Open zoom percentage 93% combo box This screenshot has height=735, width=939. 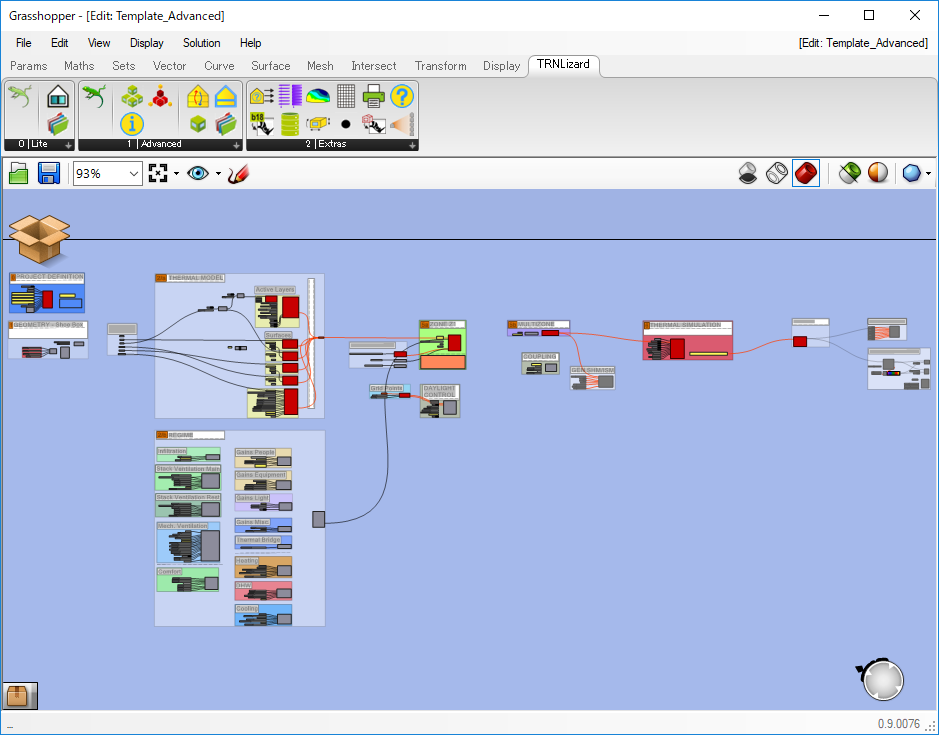click(x=108, y=174)
